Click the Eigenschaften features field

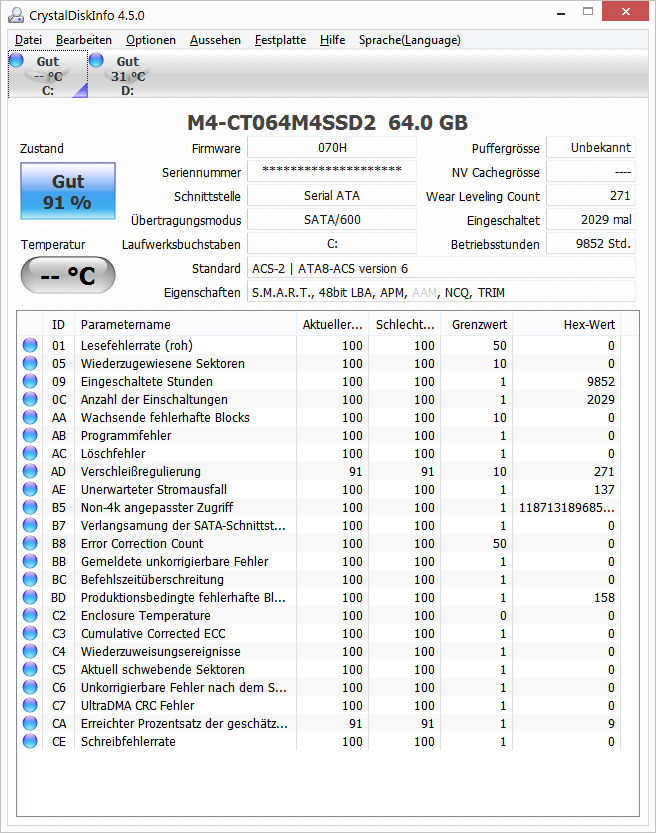coord(441,292)
